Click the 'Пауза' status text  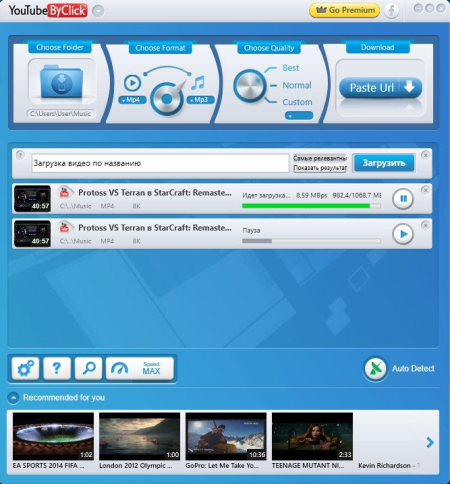tap(251, 230)
